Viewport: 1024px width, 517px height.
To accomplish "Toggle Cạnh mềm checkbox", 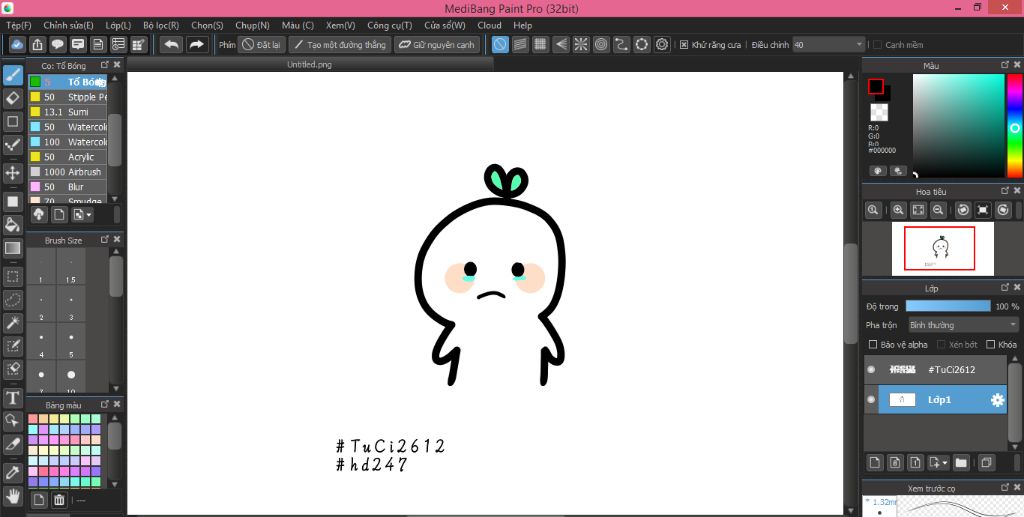I will coord(878,45).
